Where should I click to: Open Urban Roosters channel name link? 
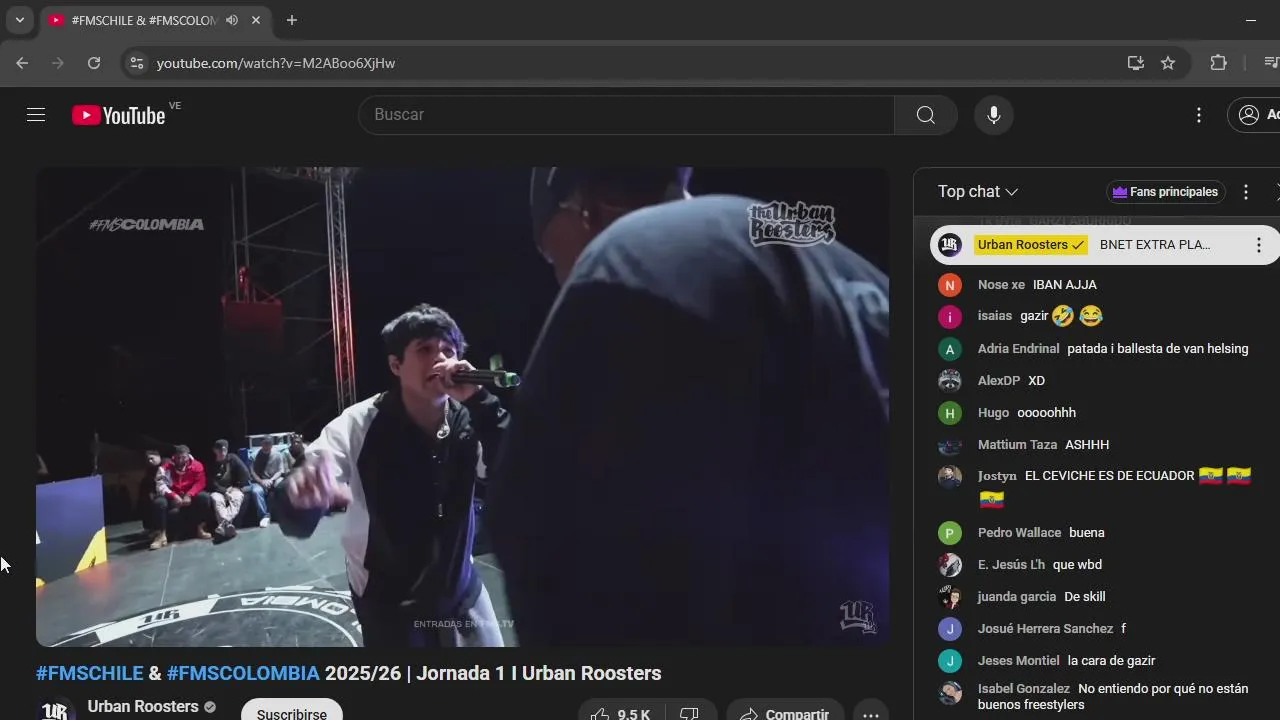pos(143,706)
